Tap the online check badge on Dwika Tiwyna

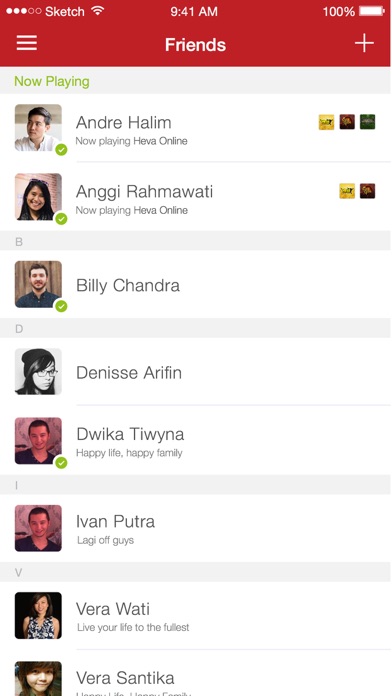[61, 463]
